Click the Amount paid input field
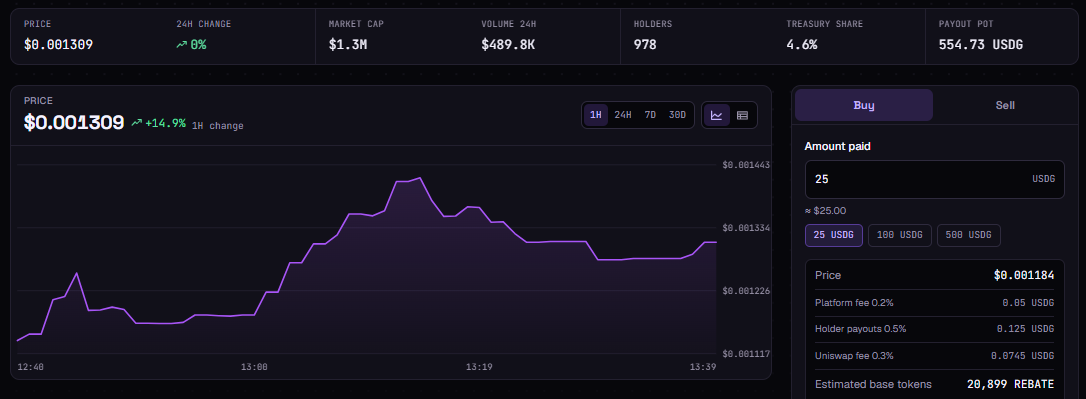The height and width of the screenshot is (399, 1086). 934,179
